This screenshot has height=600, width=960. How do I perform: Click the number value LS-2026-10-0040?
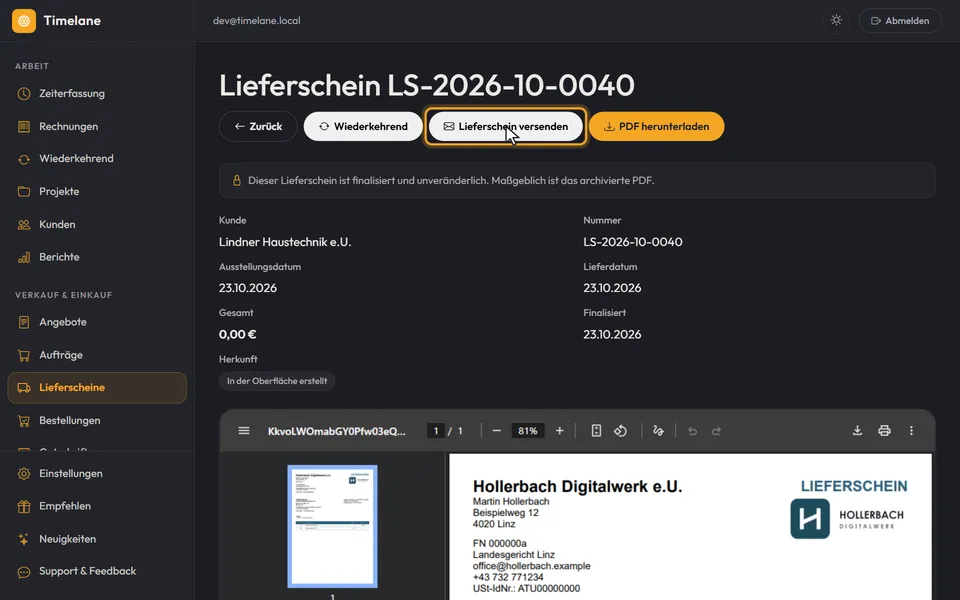[x=632, y=242]
